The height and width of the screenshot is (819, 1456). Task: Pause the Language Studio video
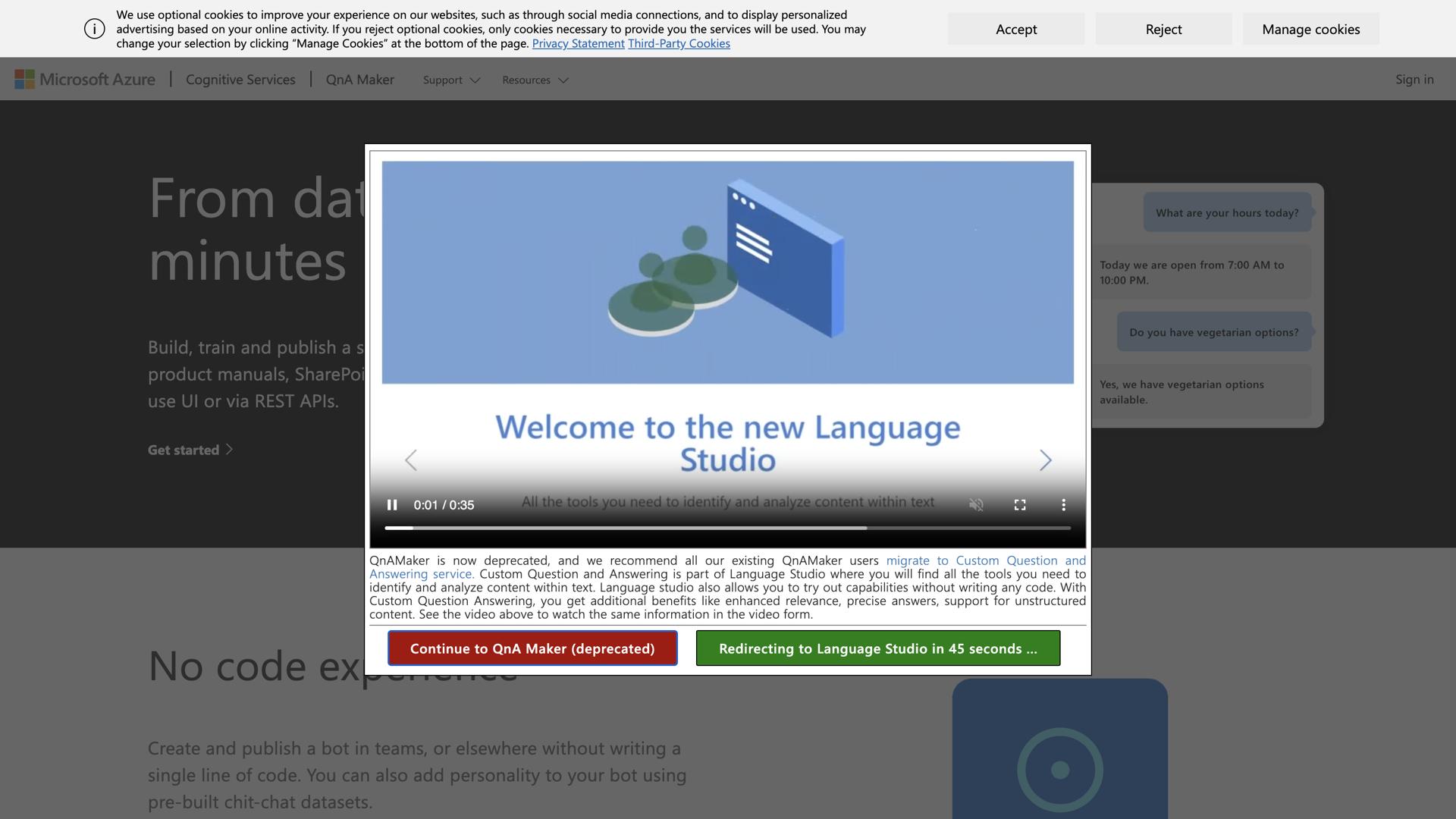click(392, 505)
